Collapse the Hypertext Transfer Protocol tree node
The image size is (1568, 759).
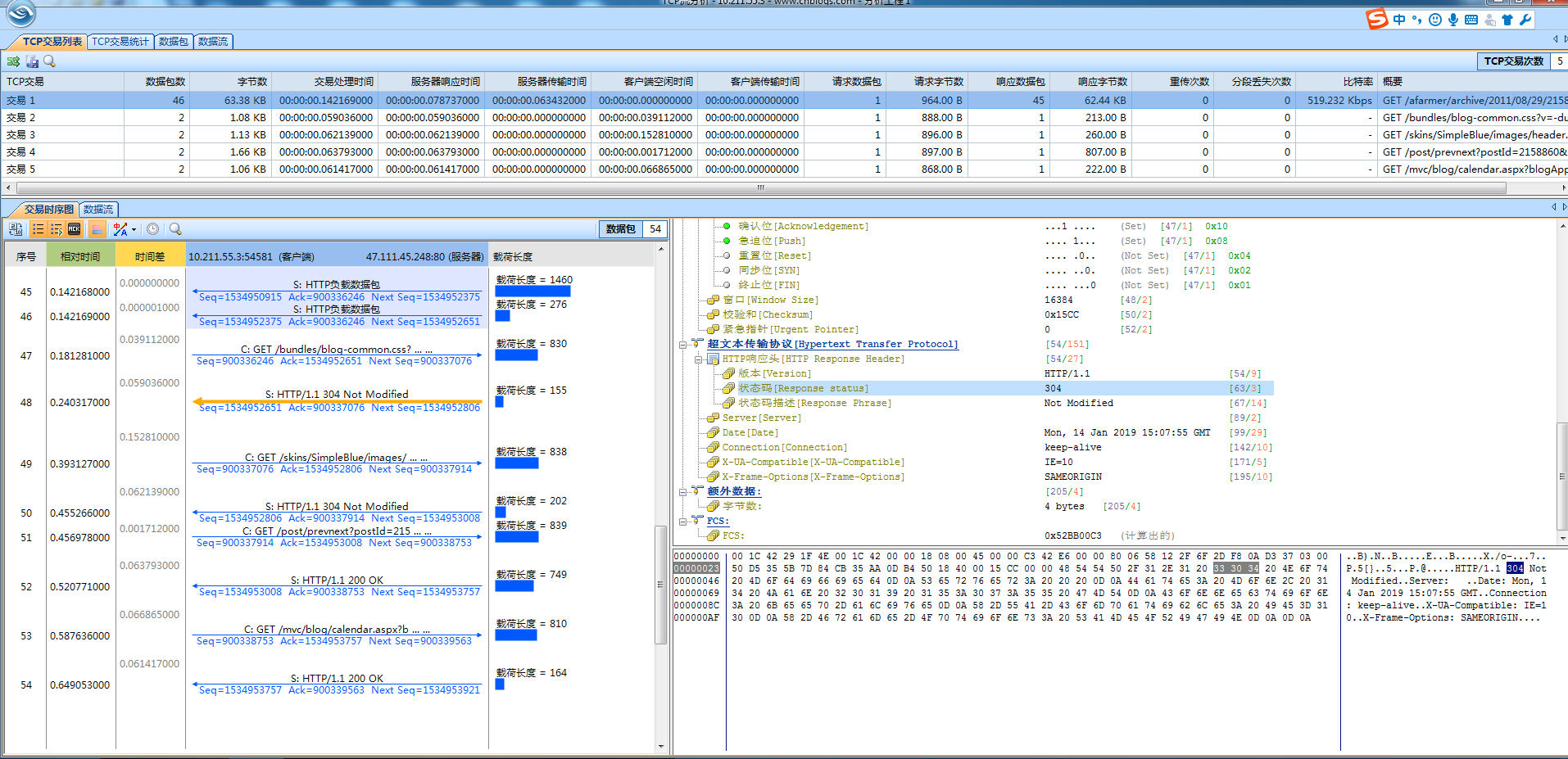coord(682,345)
